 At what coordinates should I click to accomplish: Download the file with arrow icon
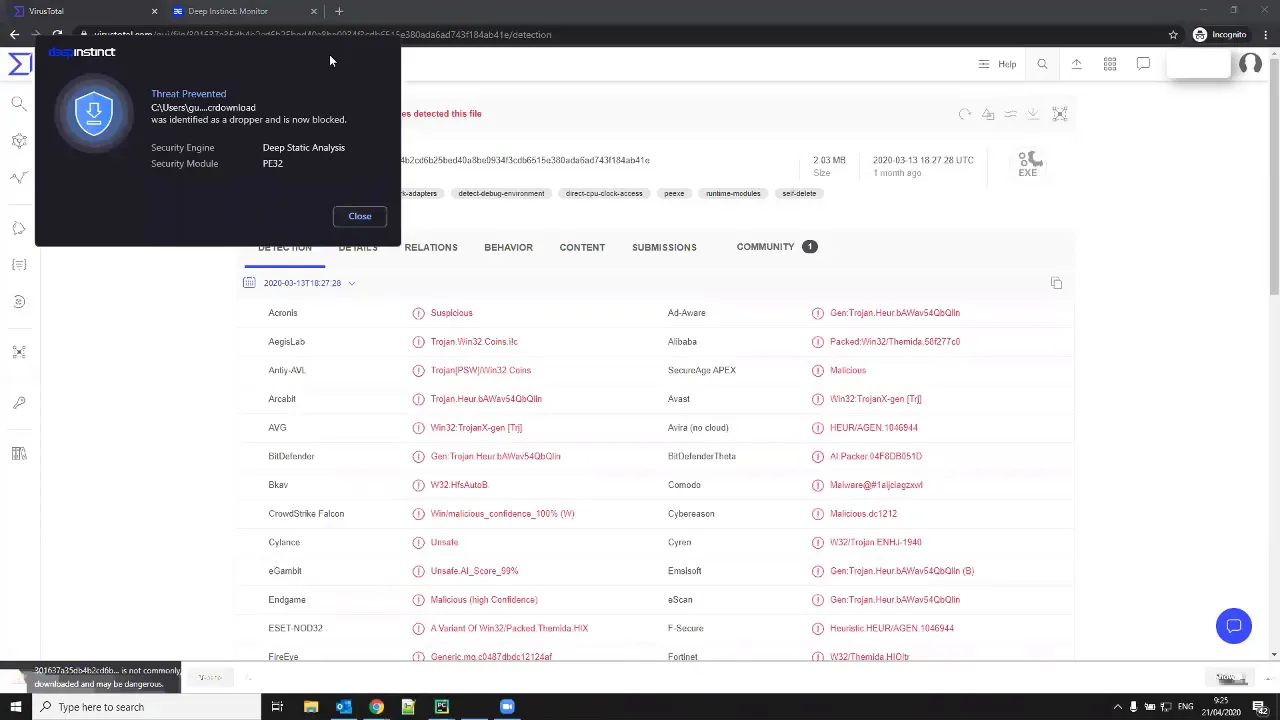coord(1033,114)
